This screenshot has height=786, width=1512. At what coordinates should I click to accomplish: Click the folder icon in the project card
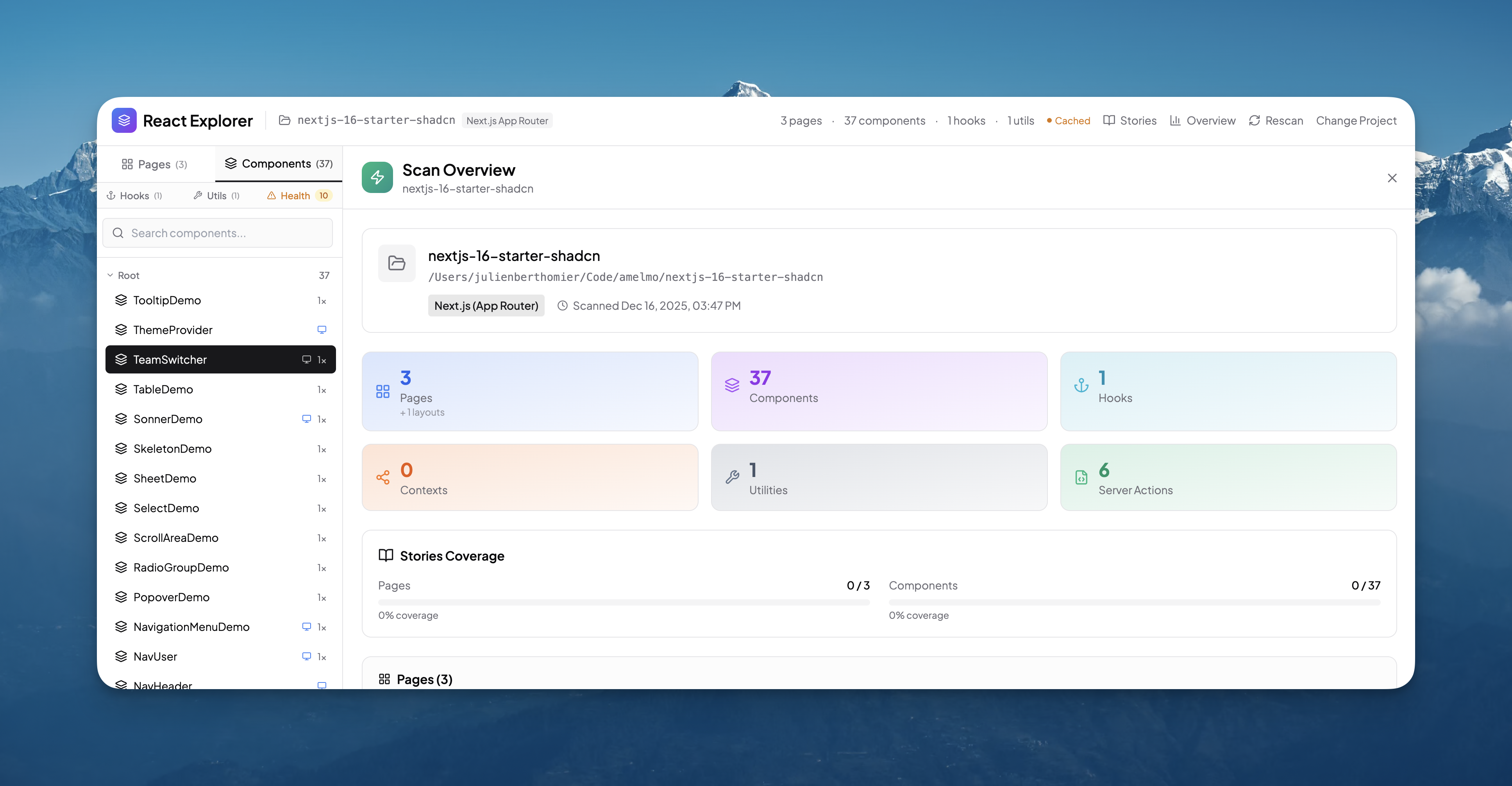pos(397,263)
